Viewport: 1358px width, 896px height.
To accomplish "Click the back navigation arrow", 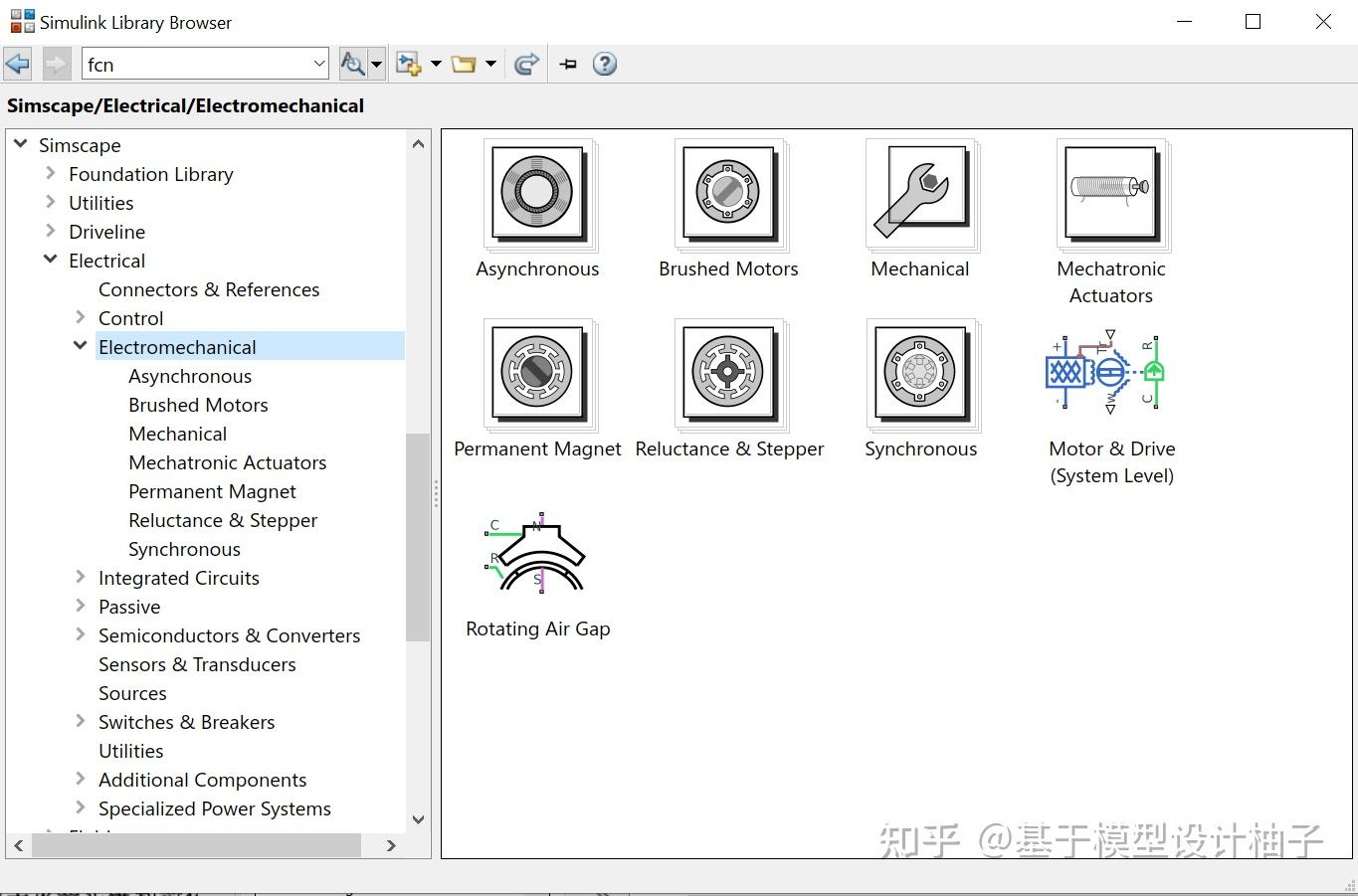I will pyautogui.click(x=17, y=63).
